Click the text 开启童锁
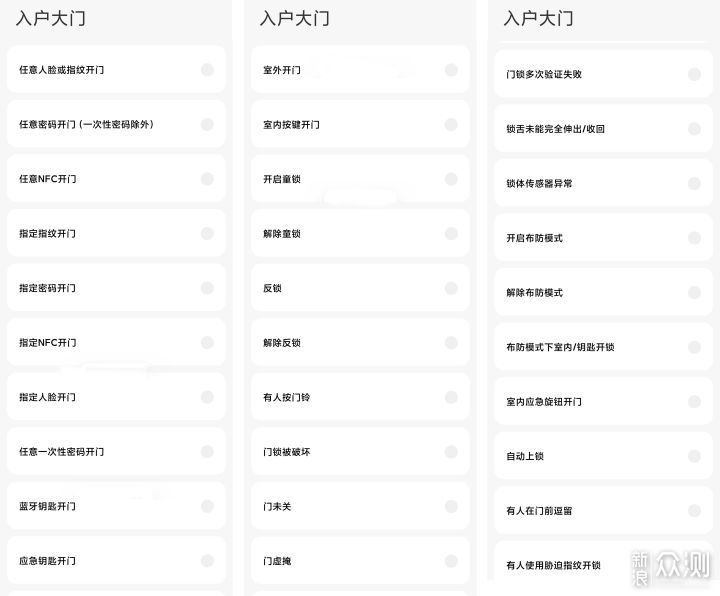Screen dimensions: 720x596 [282, 179]
